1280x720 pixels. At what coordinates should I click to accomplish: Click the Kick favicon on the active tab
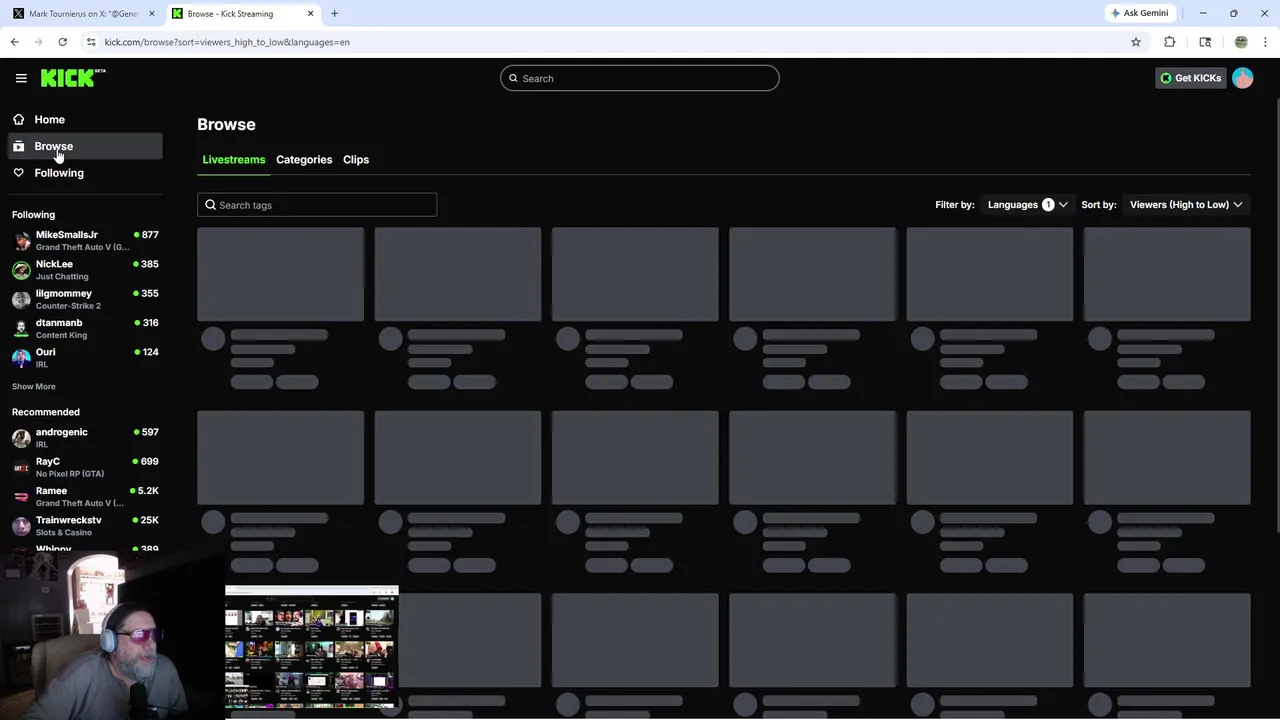177,14
